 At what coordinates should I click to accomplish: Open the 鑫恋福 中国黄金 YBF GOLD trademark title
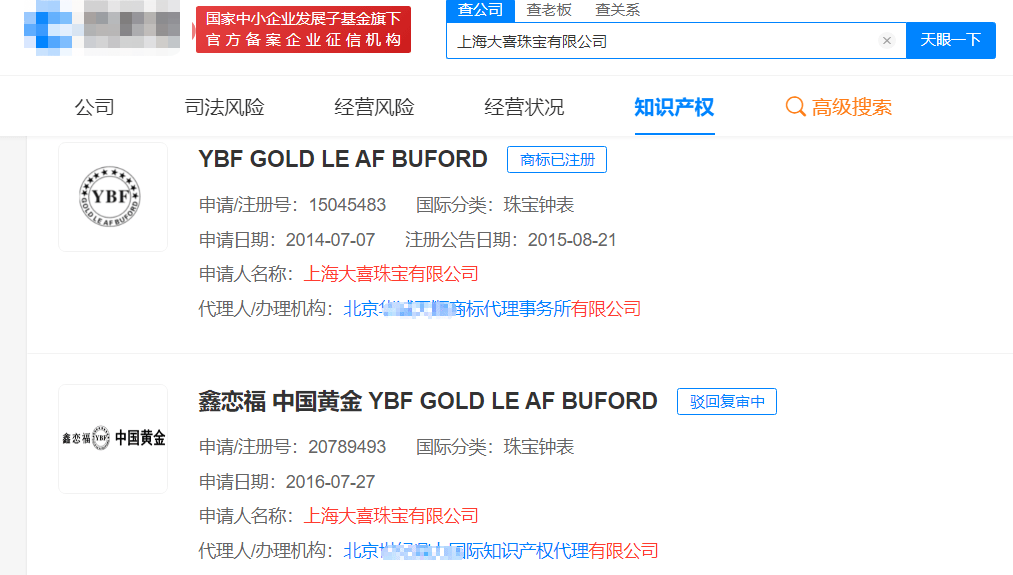[x=428, y=401]
